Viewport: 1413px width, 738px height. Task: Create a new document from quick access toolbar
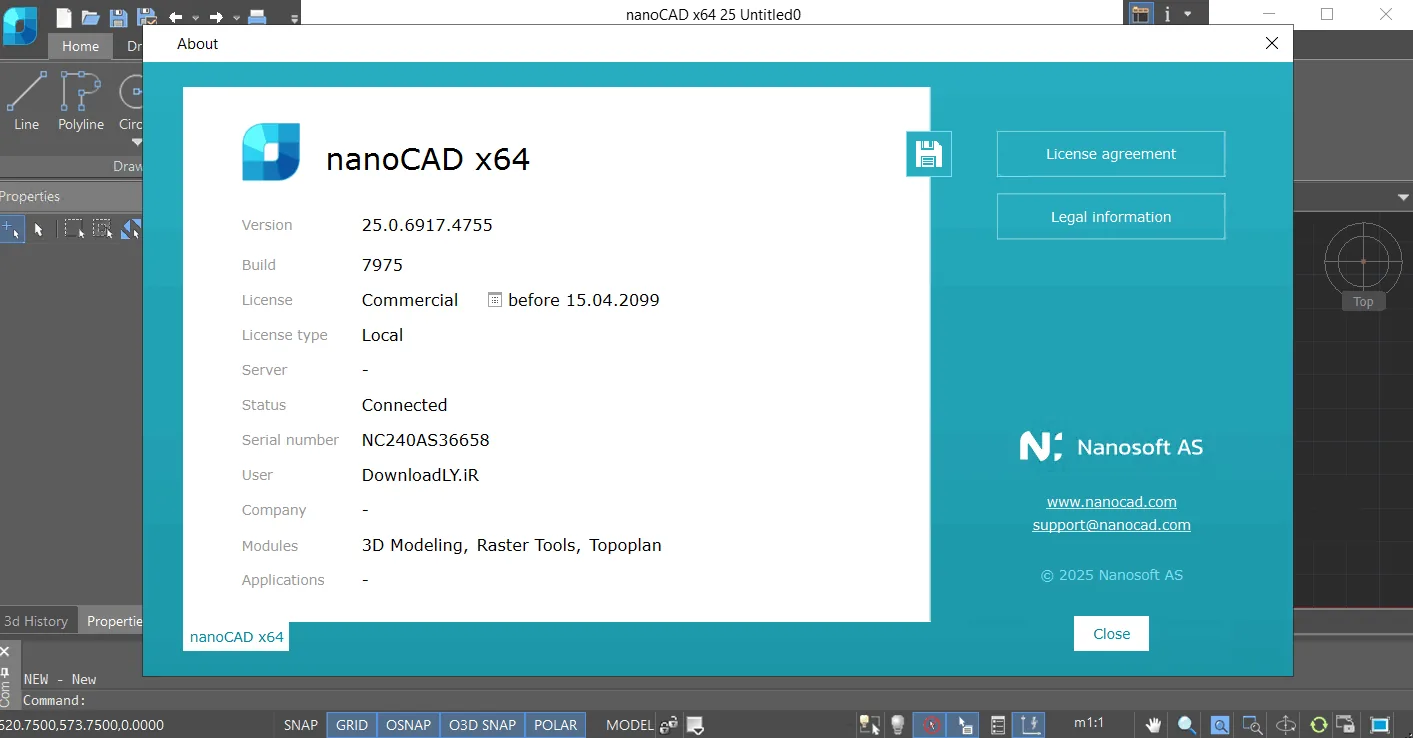pyautogui.click(x=64, y=16)
